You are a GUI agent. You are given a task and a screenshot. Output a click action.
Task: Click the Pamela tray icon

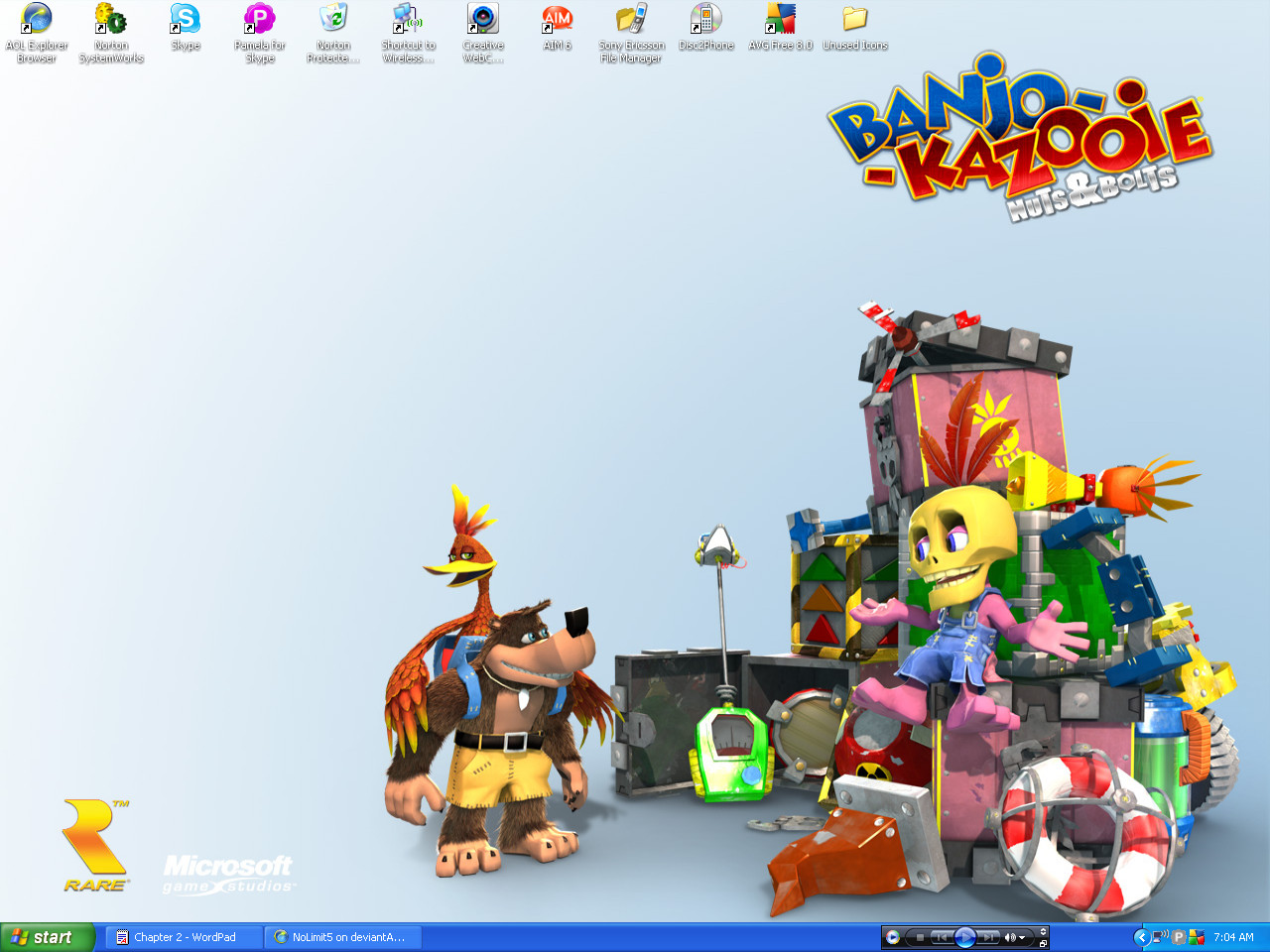pos(1179,937)
